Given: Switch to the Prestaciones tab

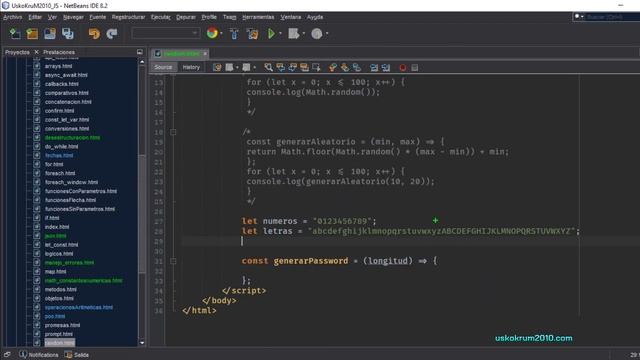Looking at the screenshot, I should pyautogui.click(x=59, y=52).
